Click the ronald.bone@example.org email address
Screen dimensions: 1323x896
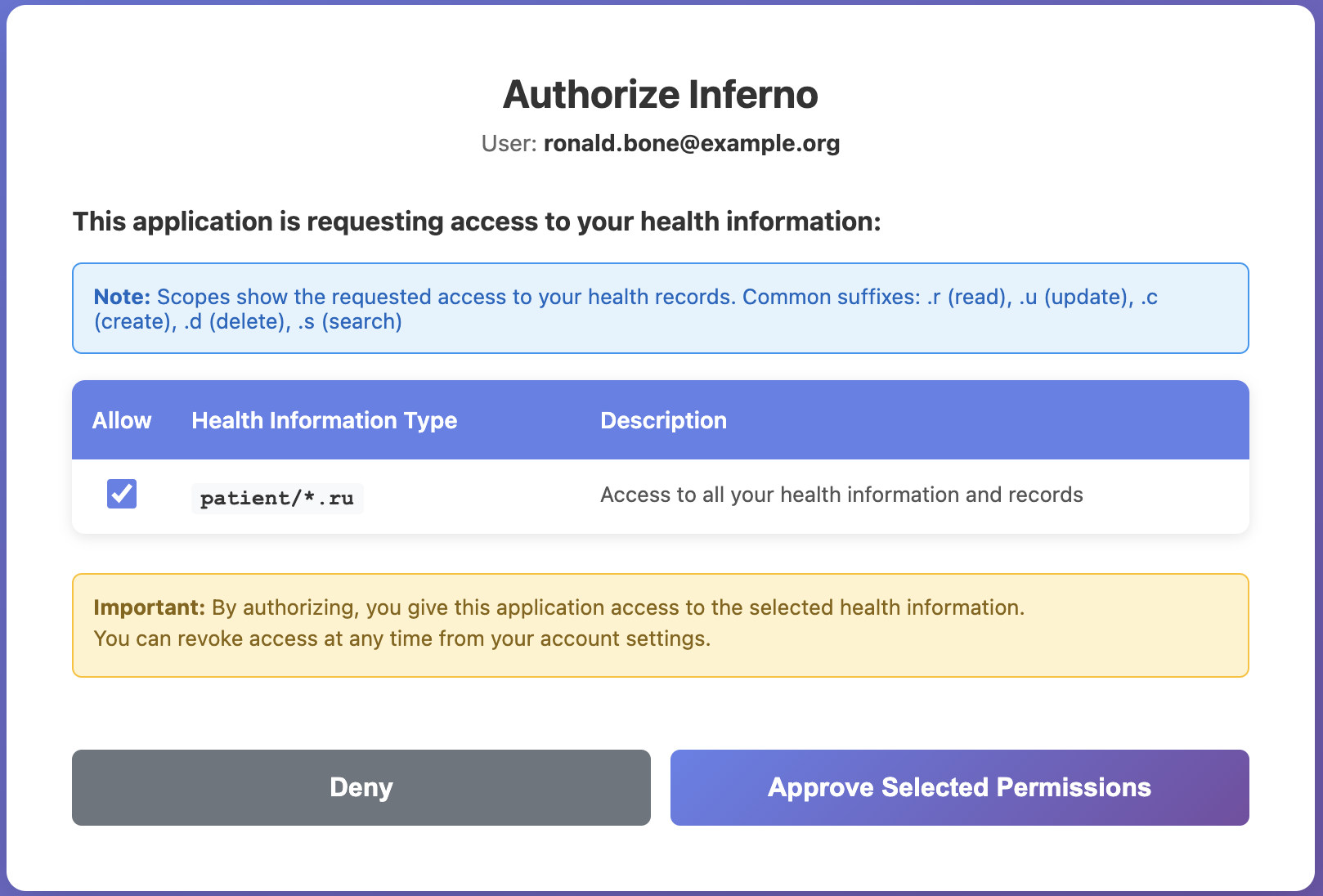click(x=691, y=143)
